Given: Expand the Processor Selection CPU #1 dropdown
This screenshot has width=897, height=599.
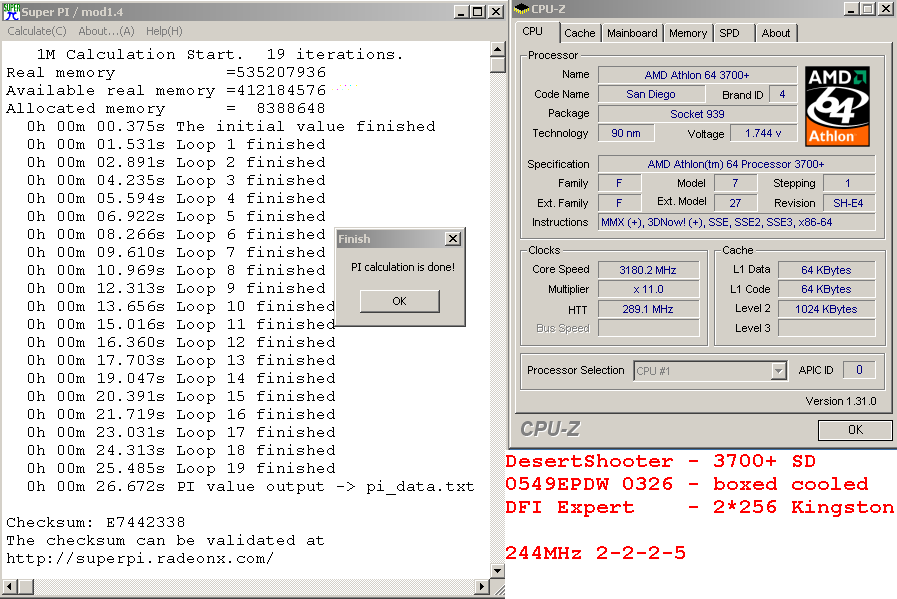Looking at the screenshot, I should point(778,371).
